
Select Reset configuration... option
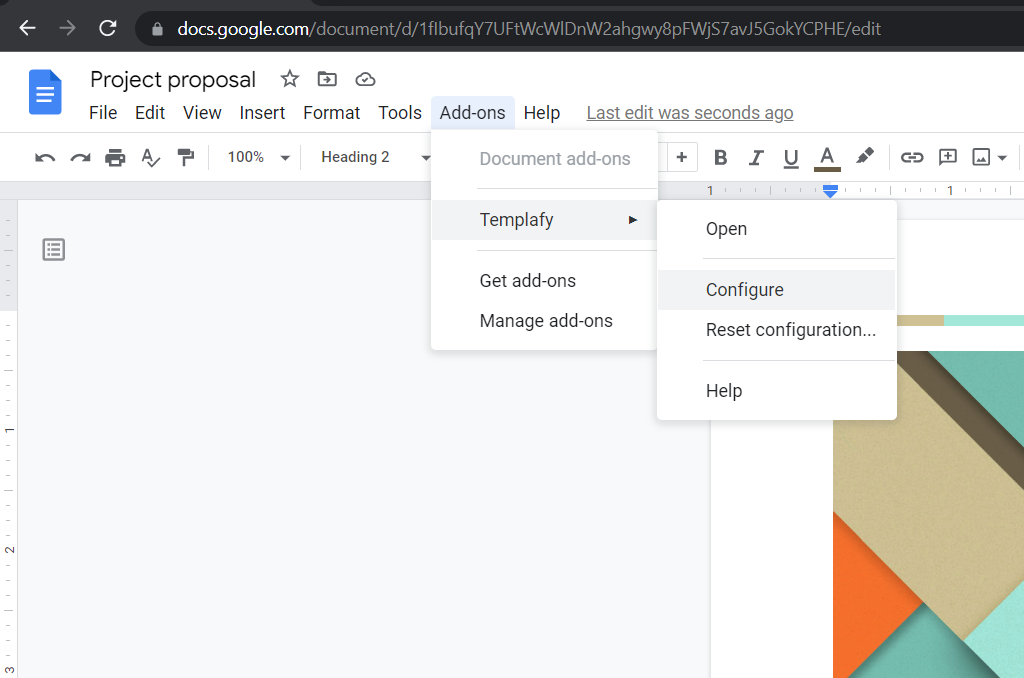point(776,330)
